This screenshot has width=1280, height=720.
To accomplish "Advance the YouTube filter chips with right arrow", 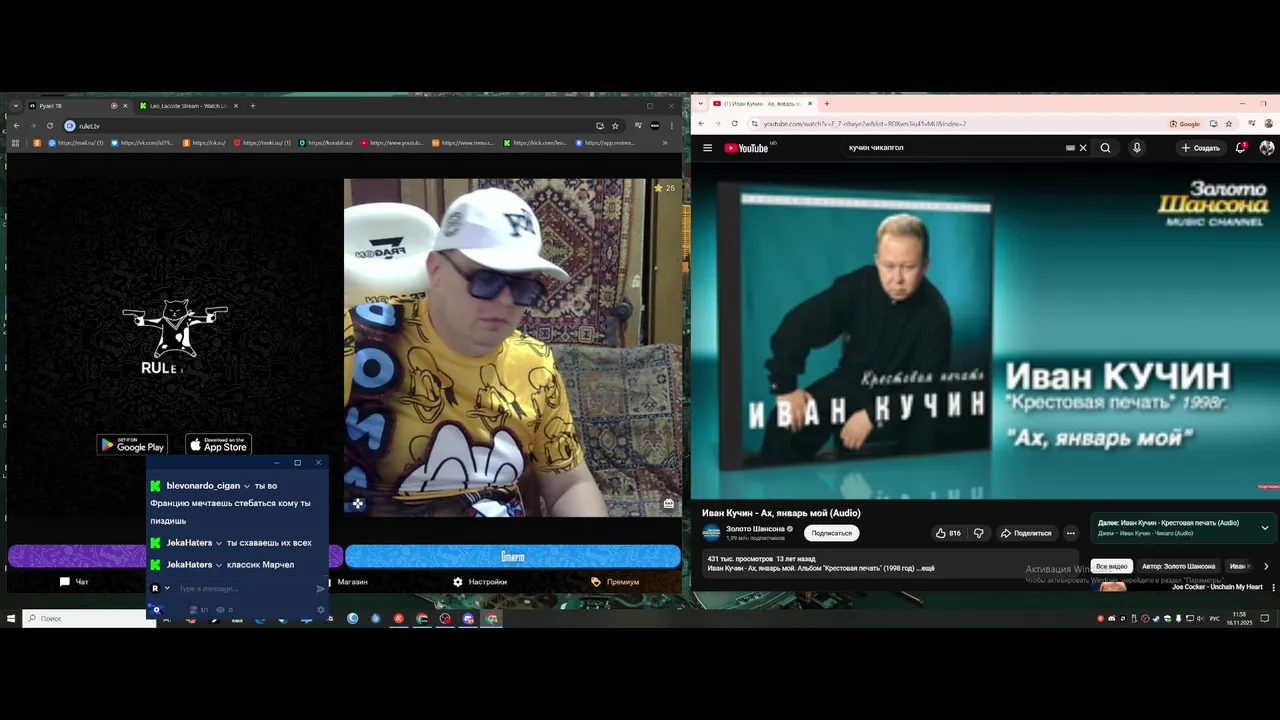I will (x=1266, y=566).
